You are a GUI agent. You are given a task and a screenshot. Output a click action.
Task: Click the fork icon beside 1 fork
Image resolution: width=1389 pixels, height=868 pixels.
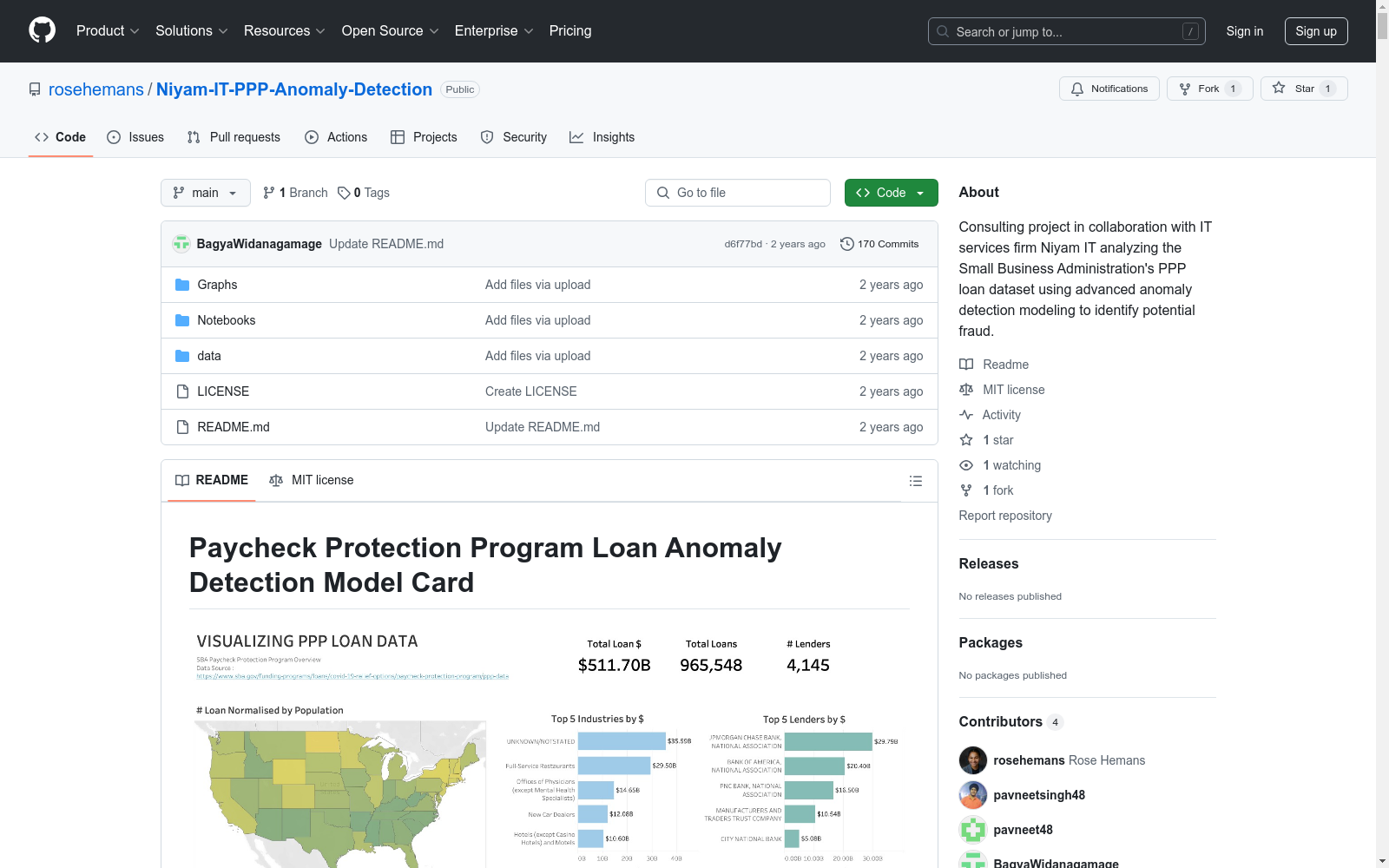click(x=966, y=490)
